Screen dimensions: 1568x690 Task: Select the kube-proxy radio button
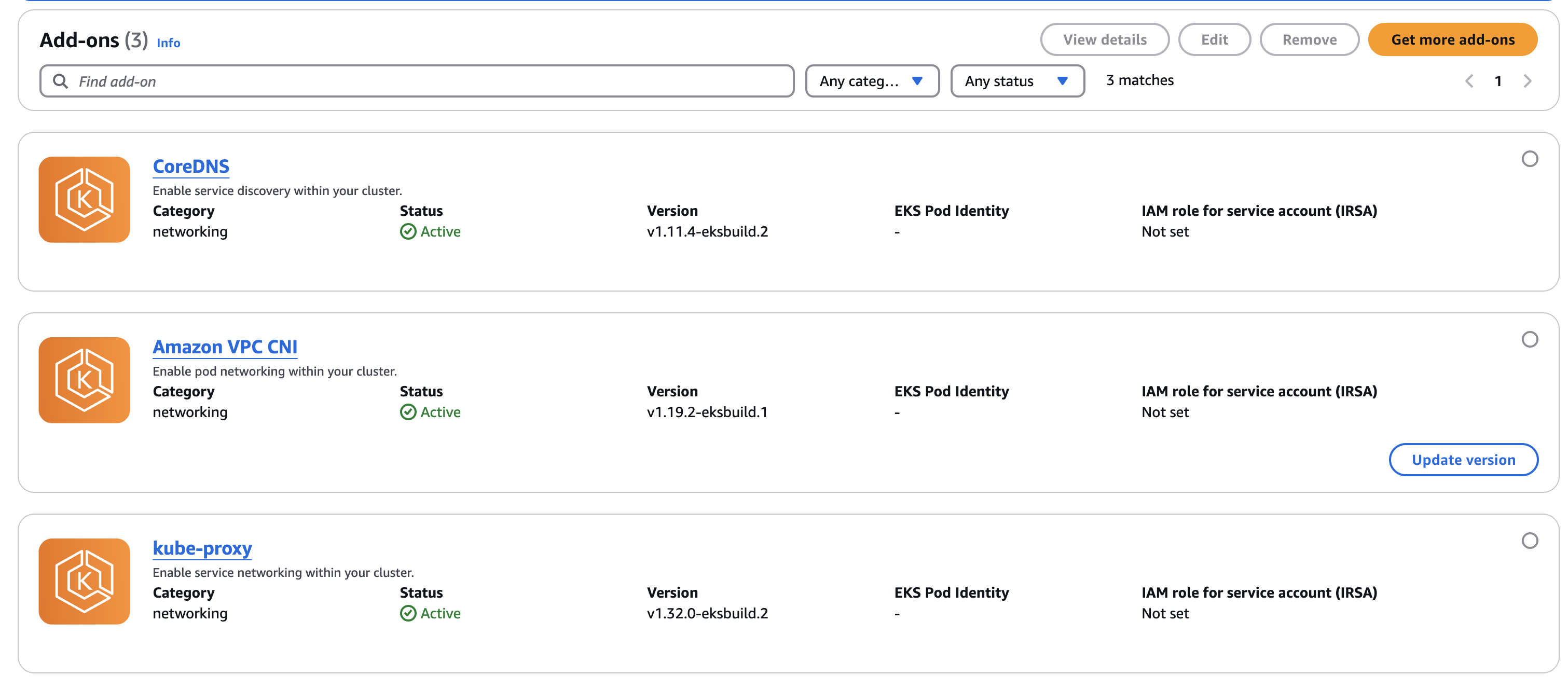[1530, 540]
